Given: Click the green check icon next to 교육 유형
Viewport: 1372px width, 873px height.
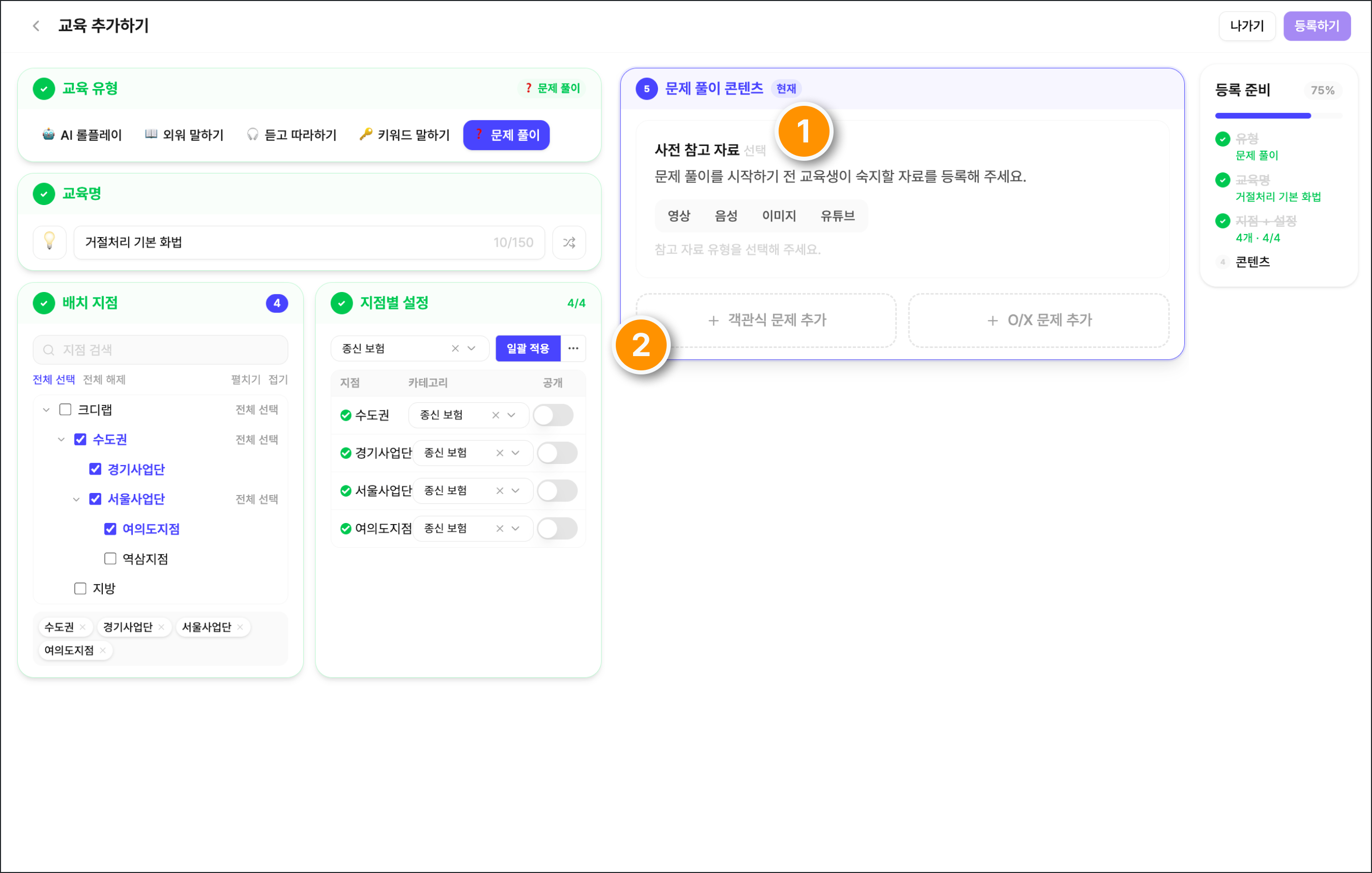Looking at the screenshot, I should (x=44, y=89).
